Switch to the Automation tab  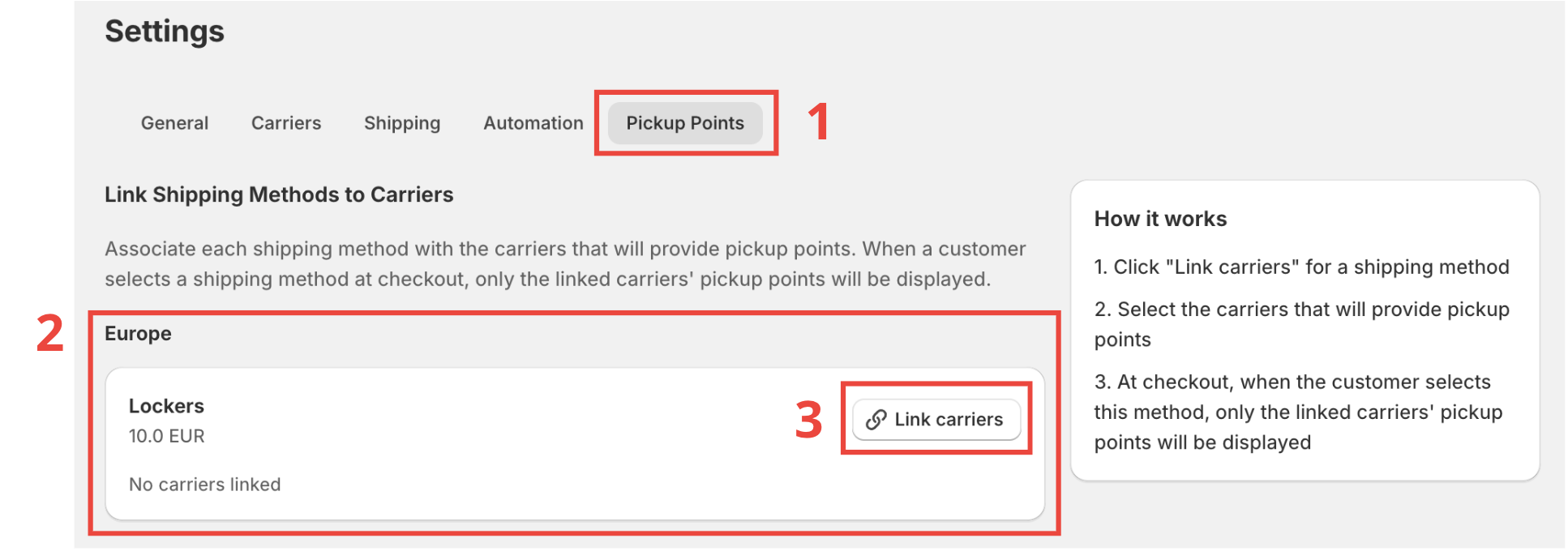(x=533, y=123)
